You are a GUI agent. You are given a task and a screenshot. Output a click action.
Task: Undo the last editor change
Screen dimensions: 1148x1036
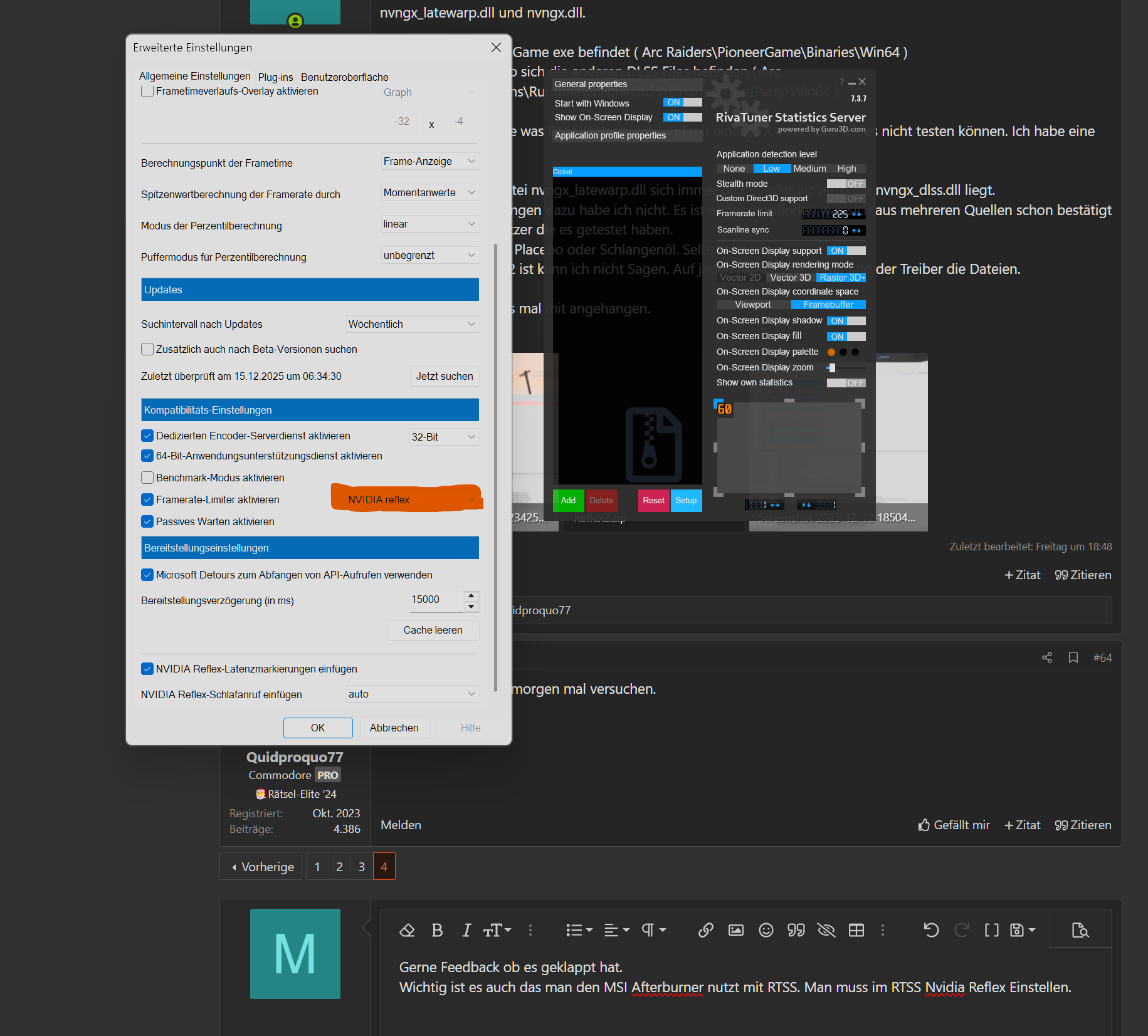pyautogui.click(x=932, y=930)
